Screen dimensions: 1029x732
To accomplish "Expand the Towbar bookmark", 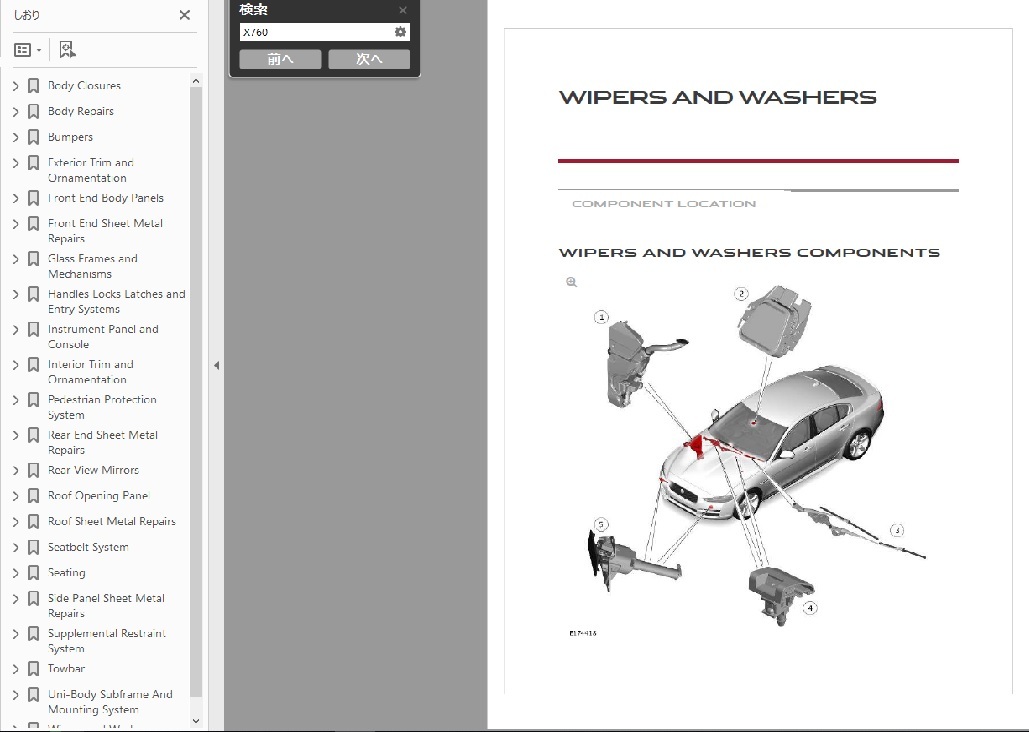I will pyautogui.click(x=16, y=669).
